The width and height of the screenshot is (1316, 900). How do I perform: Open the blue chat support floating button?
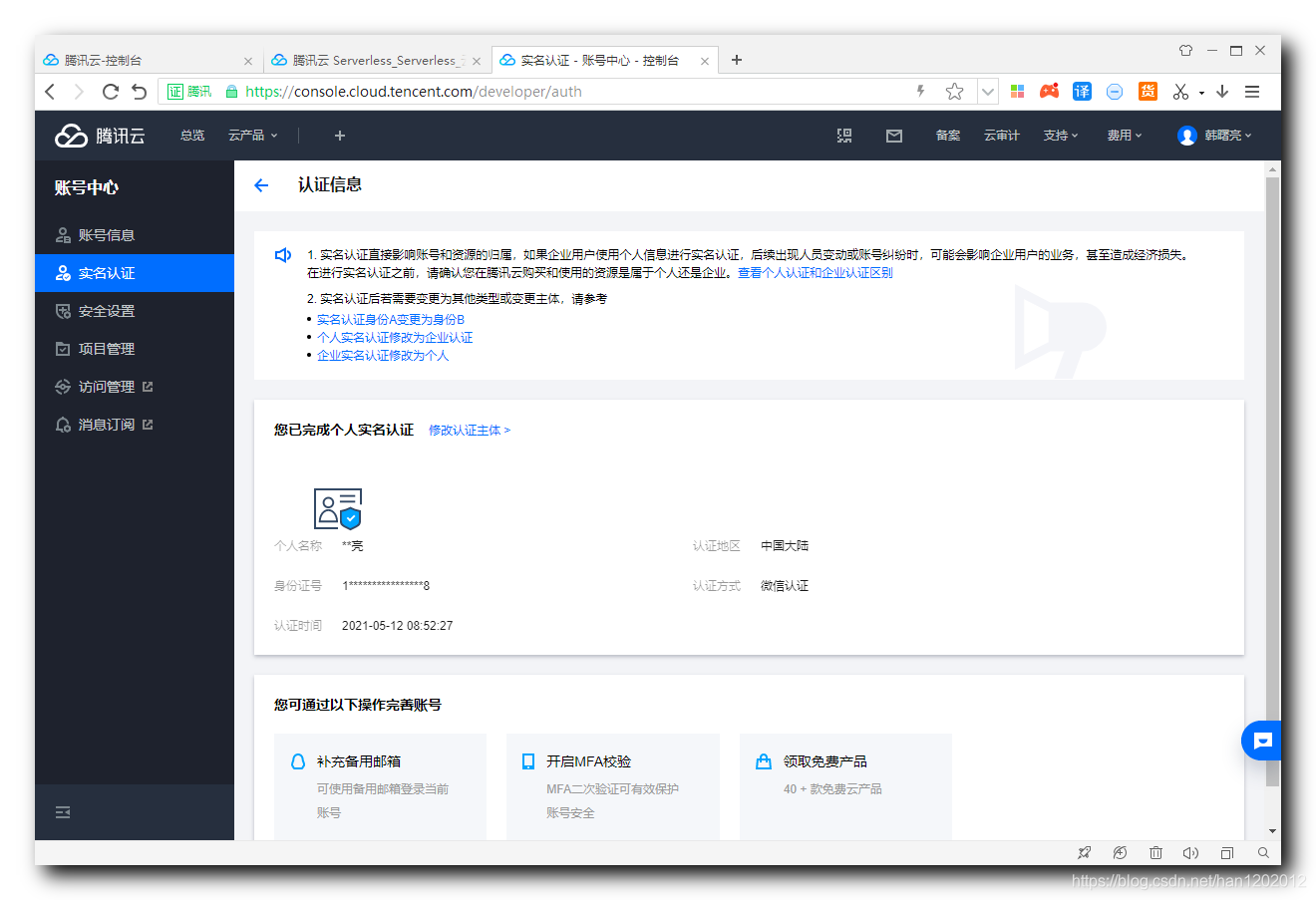point(1262,741)
